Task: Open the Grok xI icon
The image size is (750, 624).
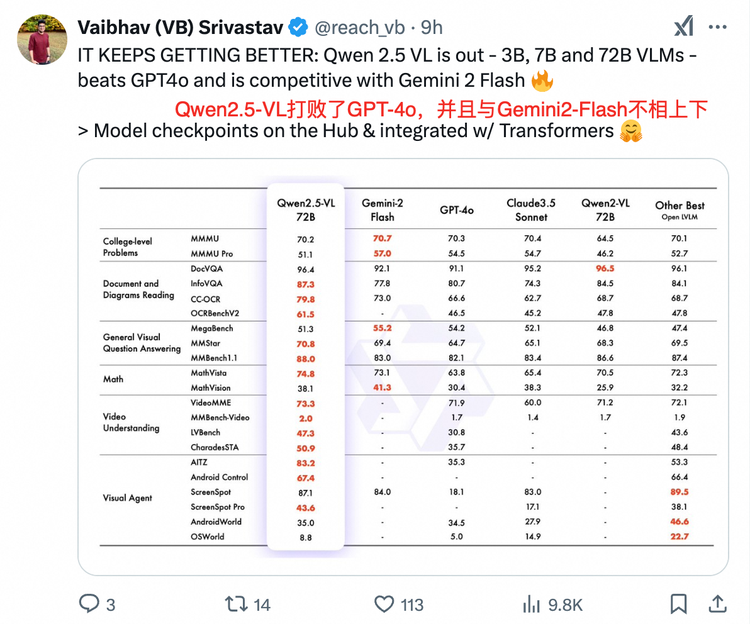Action: (684, 26)
